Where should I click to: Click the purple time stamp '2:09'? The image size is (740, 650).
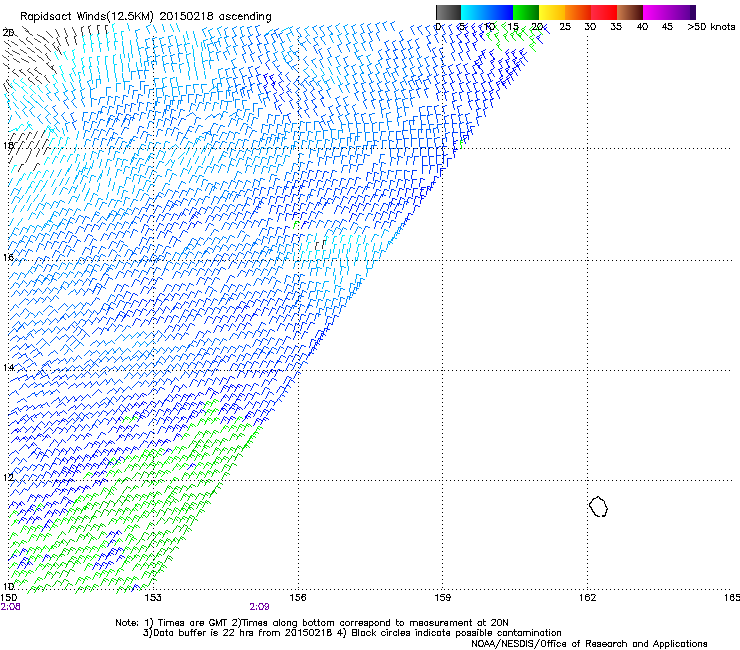(x=260, y=607)
